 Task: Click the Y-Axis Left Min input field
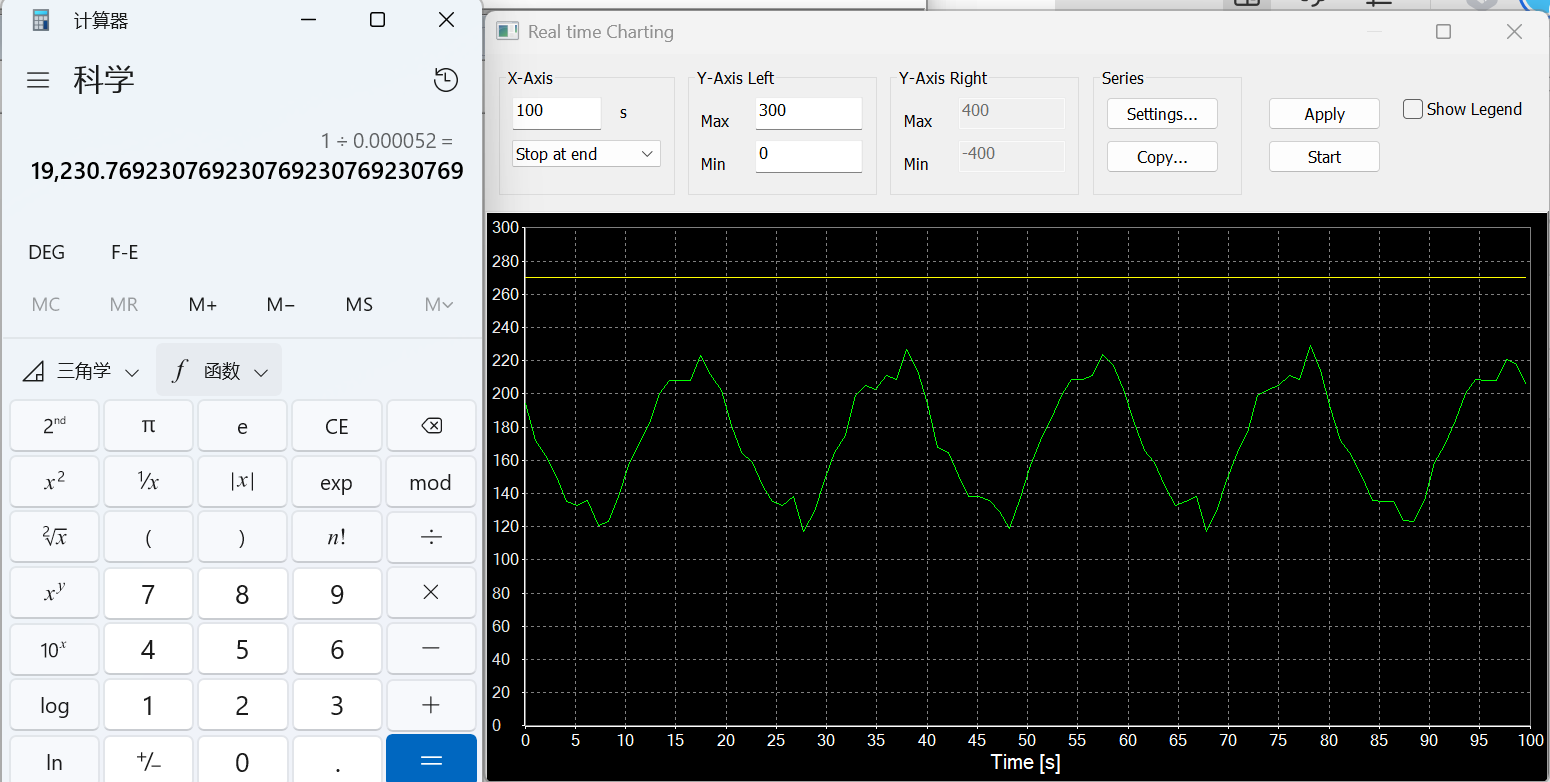pyautogui.click(x=809, y=155)
